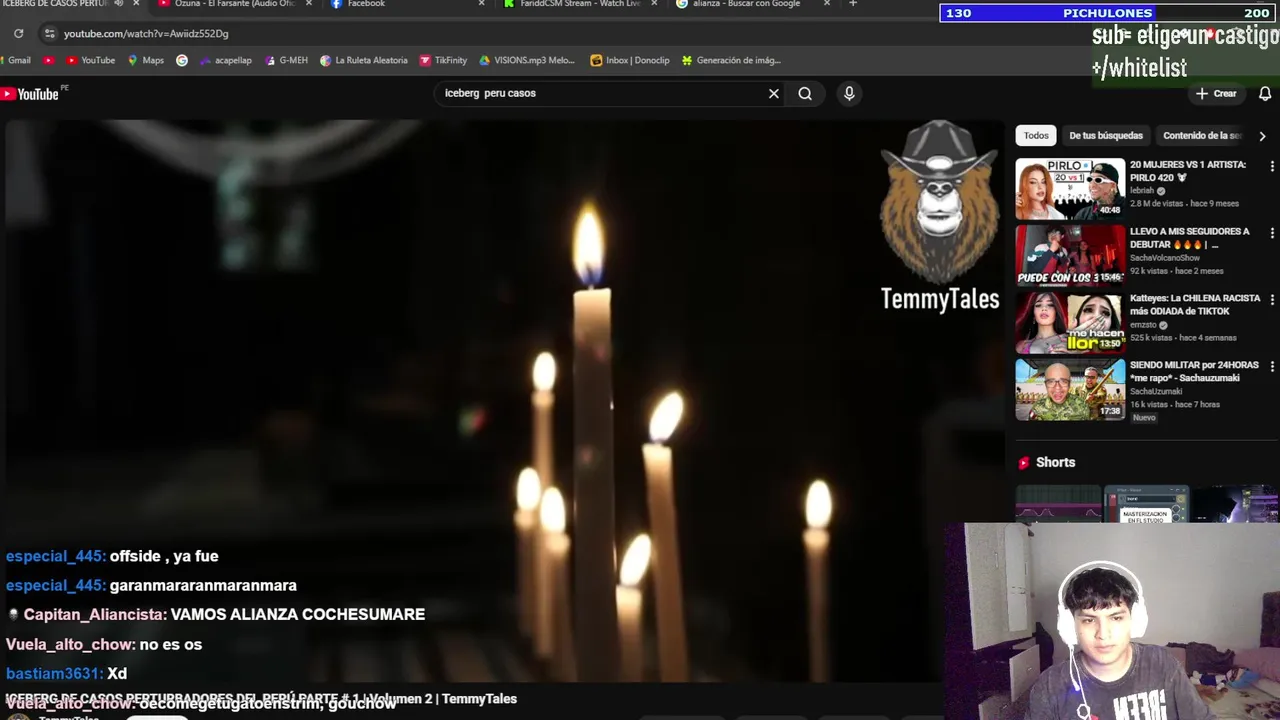Open SIENDO MILITAR por 24HORAS thumbnail
Screen dimensions: 1280x720
[1070, 389]
